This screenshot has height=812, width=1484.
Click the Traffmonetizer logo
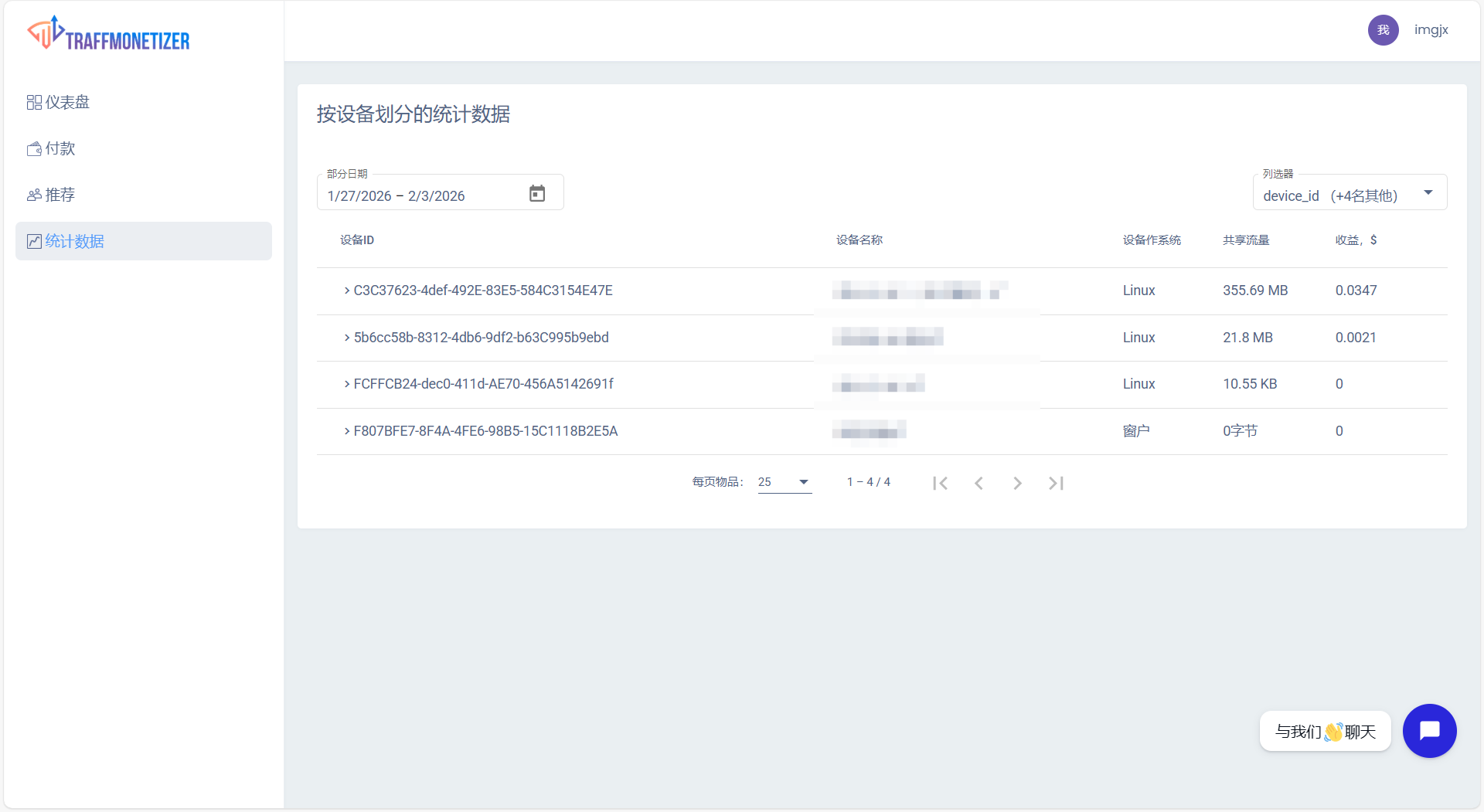(x=109, y=34)
